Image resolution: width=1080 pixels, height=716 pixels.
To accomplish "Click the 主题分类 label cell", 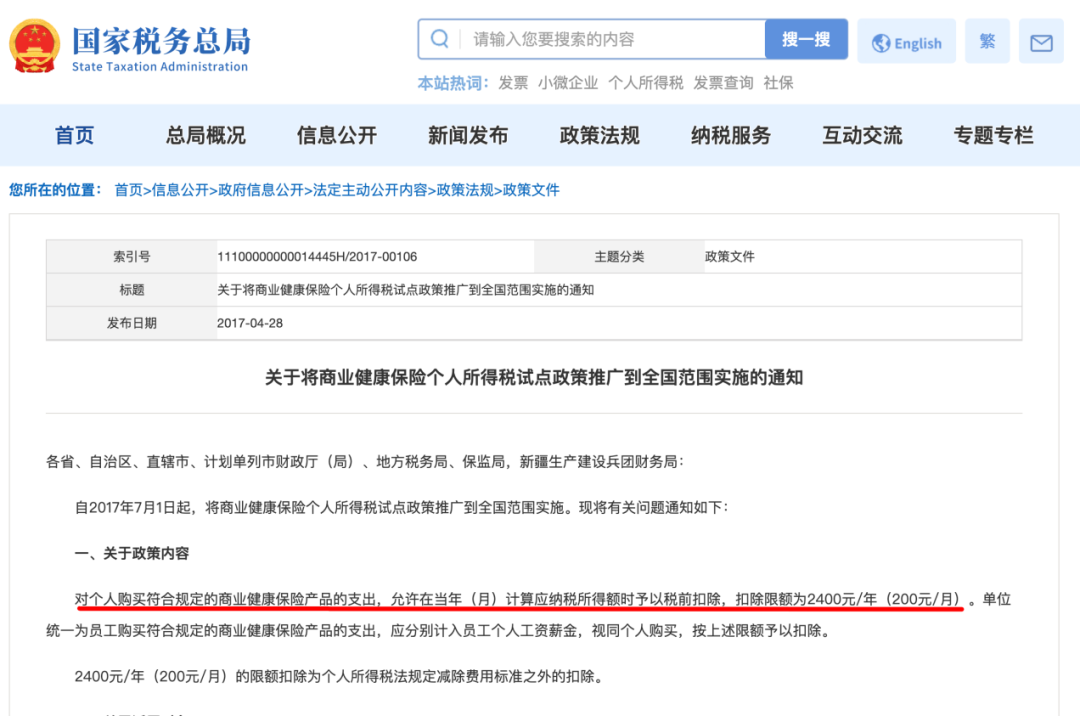I will (619, 257).
